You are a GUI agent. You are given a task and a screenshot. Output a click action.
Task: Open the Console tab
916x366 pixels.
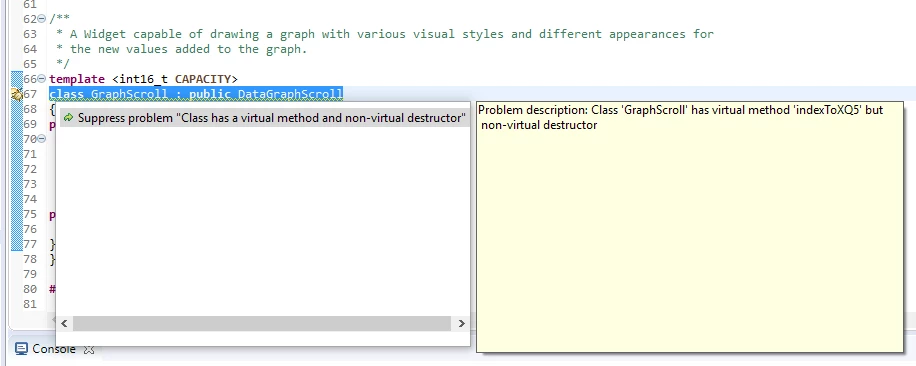[x=54, y=349]
